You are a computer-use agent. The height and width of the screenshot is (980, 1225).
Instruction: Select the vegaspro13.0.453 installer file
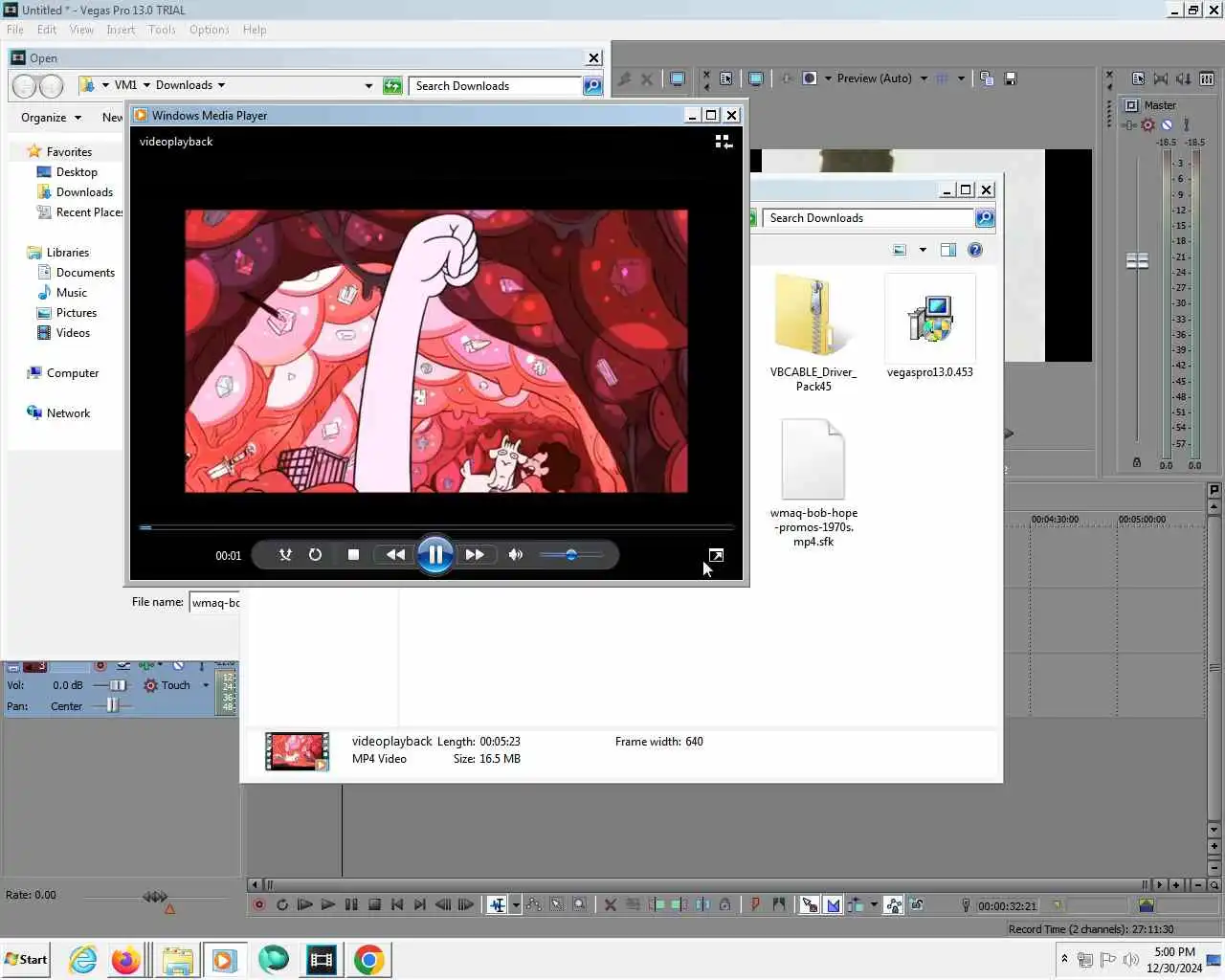[929, 325]
